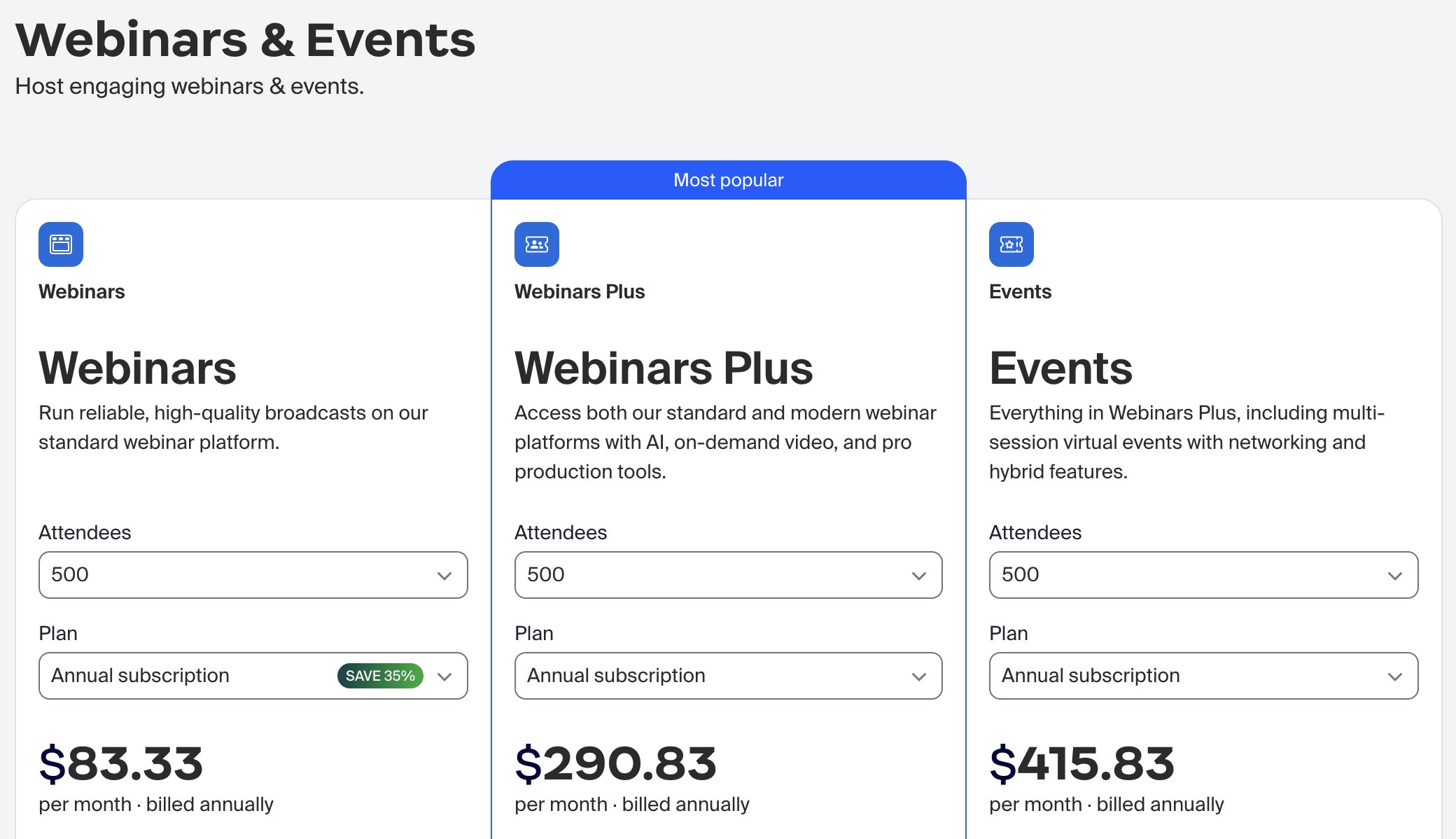
Task: Click the Most popular banner
Action: point(728,179)
